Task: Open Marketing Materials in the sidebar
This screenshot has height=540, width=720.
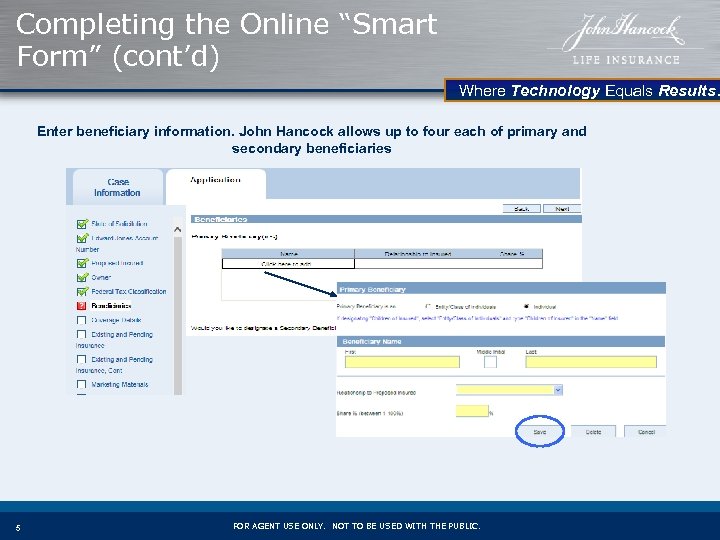Action: pos(119,384)
